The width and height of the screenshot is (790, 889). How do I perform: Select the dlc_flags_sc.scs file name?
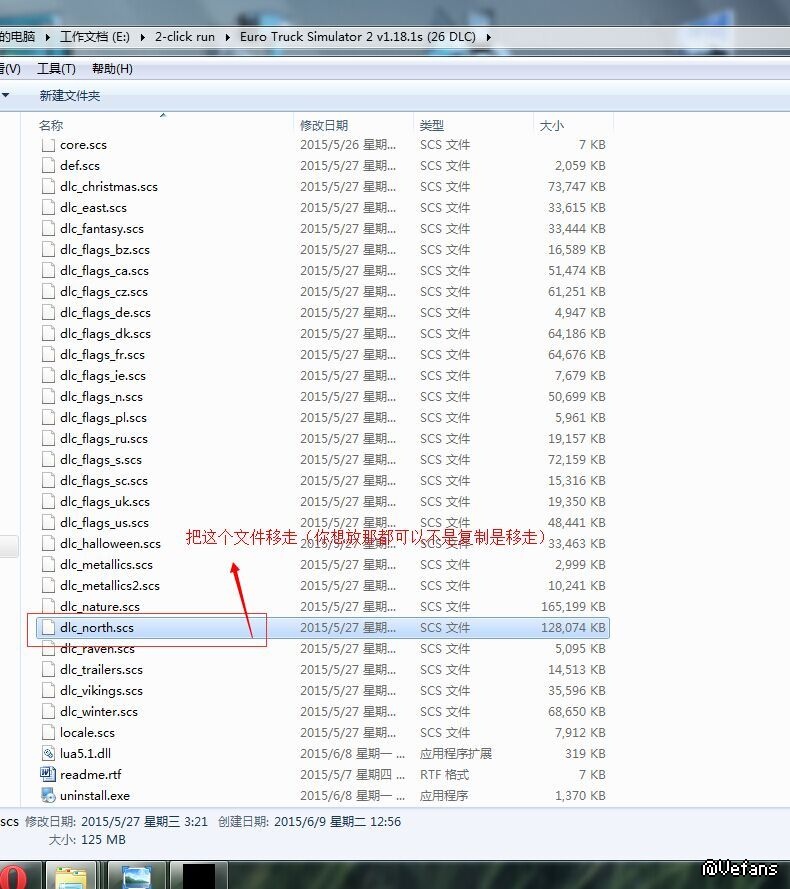[104, 480]
